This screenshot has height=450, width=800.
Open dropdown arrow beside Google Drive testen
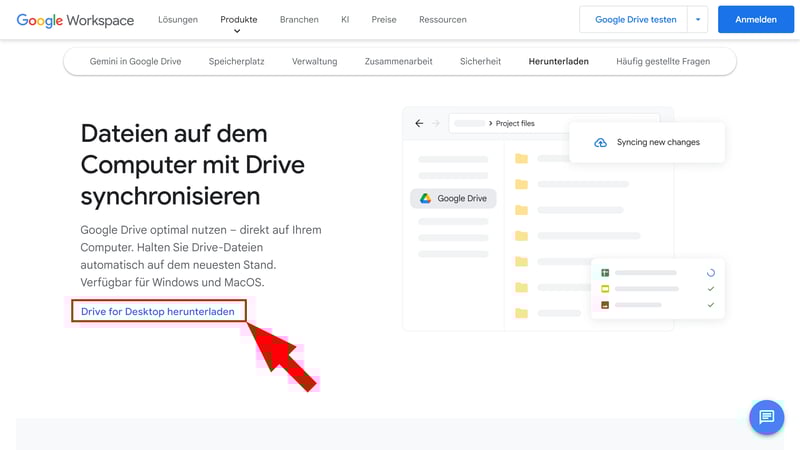[699, 20]
